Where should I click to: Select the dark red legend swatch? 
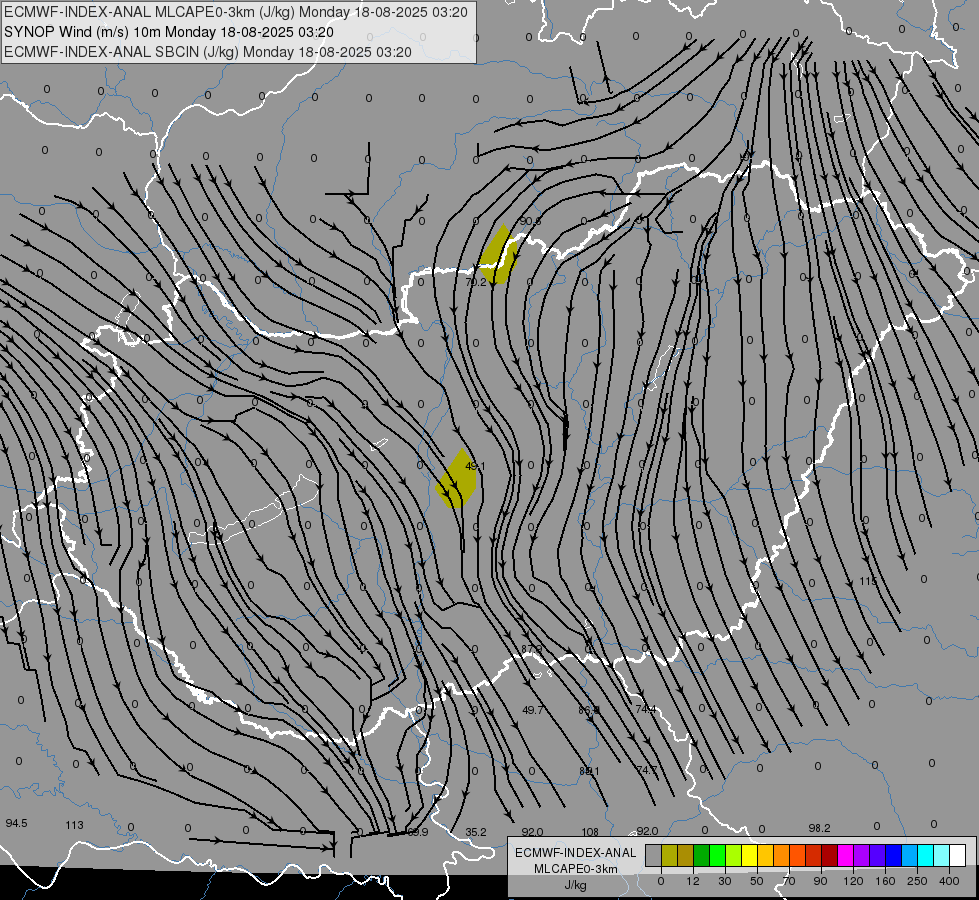click(x=830, y=855)
